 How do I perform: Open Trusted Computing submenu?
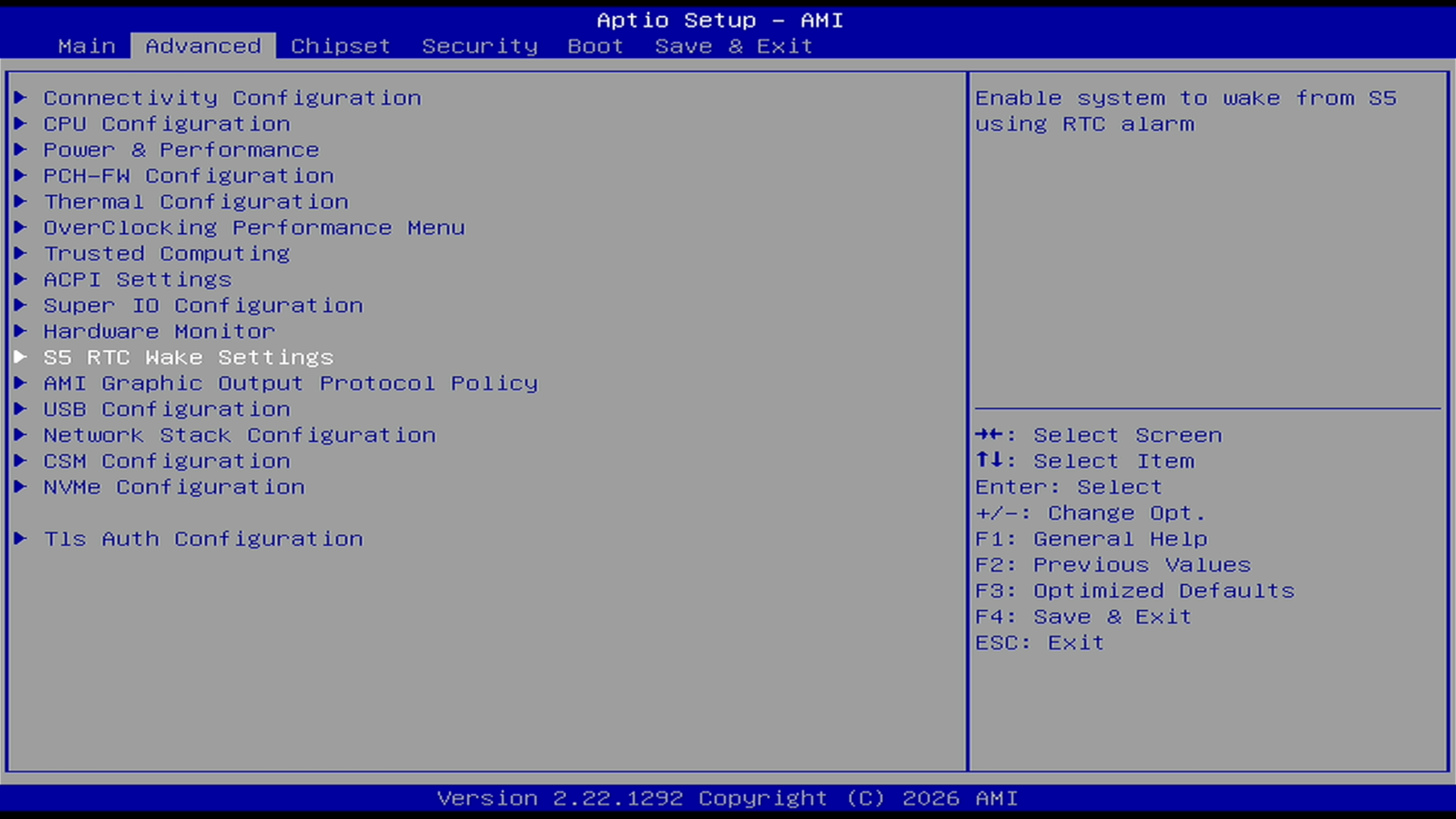(x=166, y=254)
